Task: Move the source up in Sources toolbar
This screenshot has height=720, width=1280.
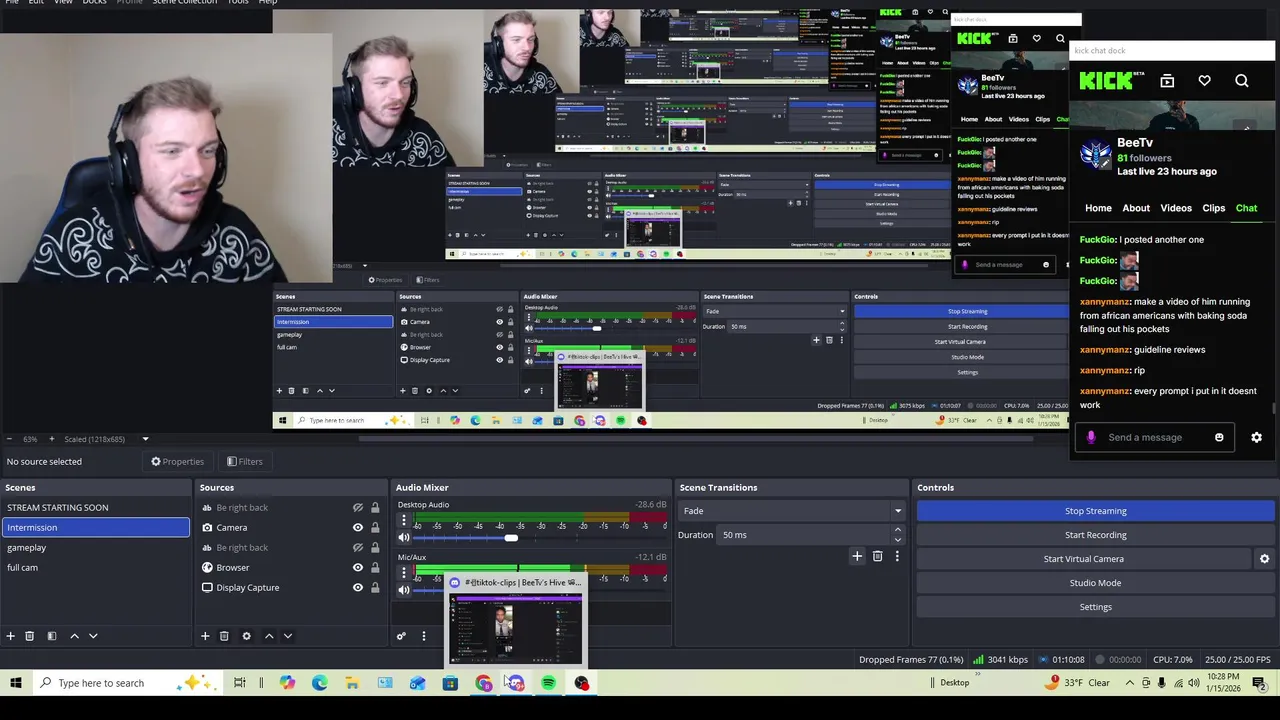Action: point(268,636)
